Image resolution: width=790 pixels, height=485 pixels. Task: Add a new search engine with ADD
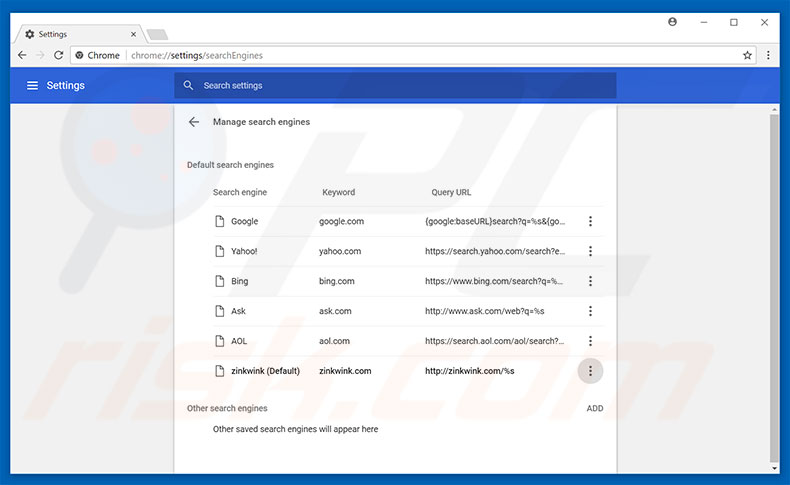[595, 408]
